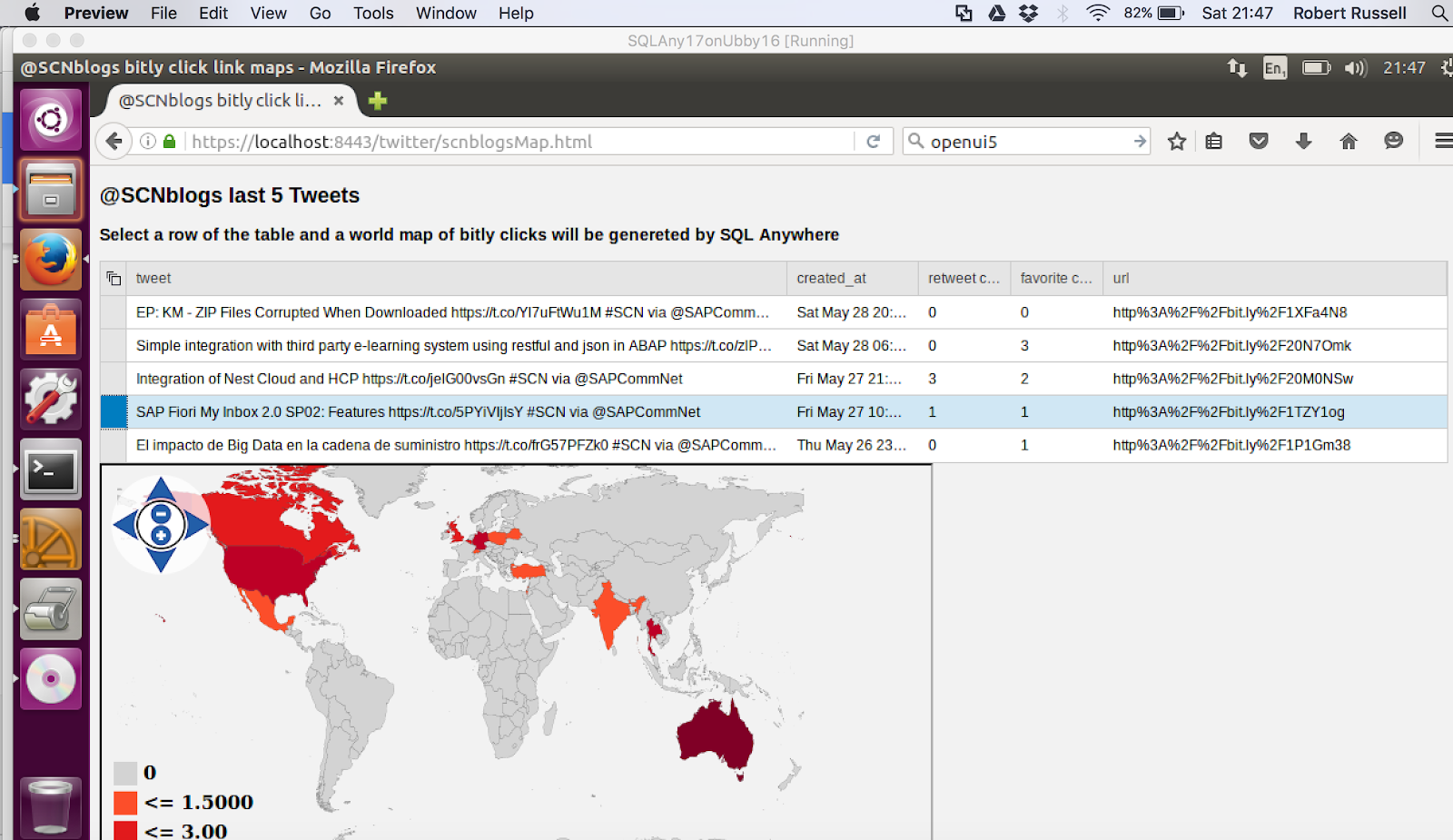Open Firefox Hello chat icon
1453x840 pixels.
pos(1394,141)
